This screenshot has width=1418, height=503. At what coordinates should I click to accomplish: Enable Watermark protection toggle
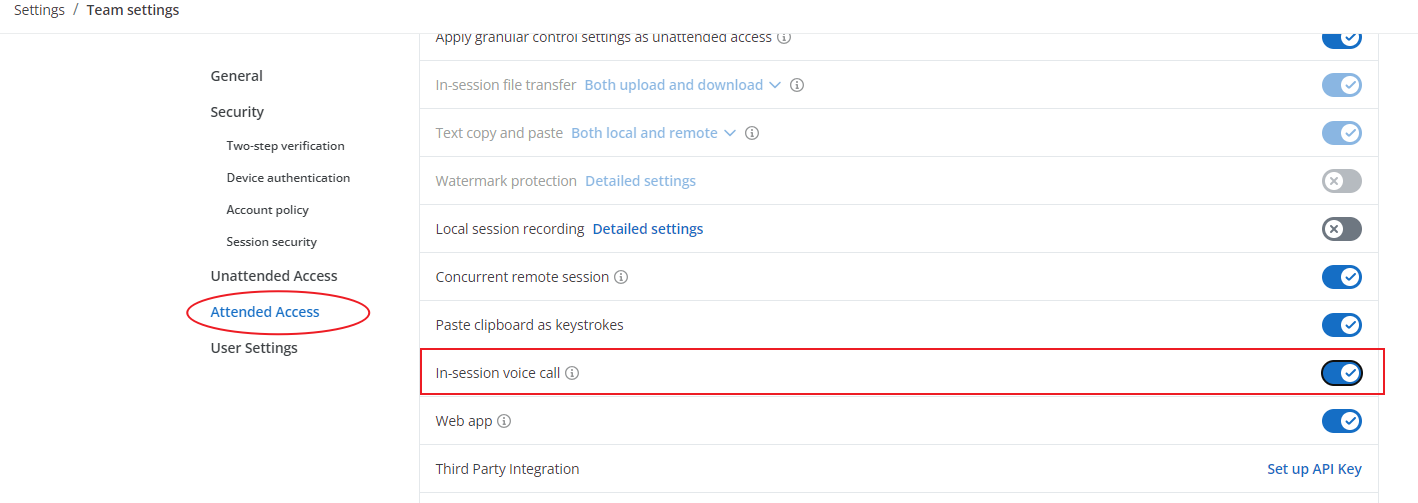point(1342,181)
